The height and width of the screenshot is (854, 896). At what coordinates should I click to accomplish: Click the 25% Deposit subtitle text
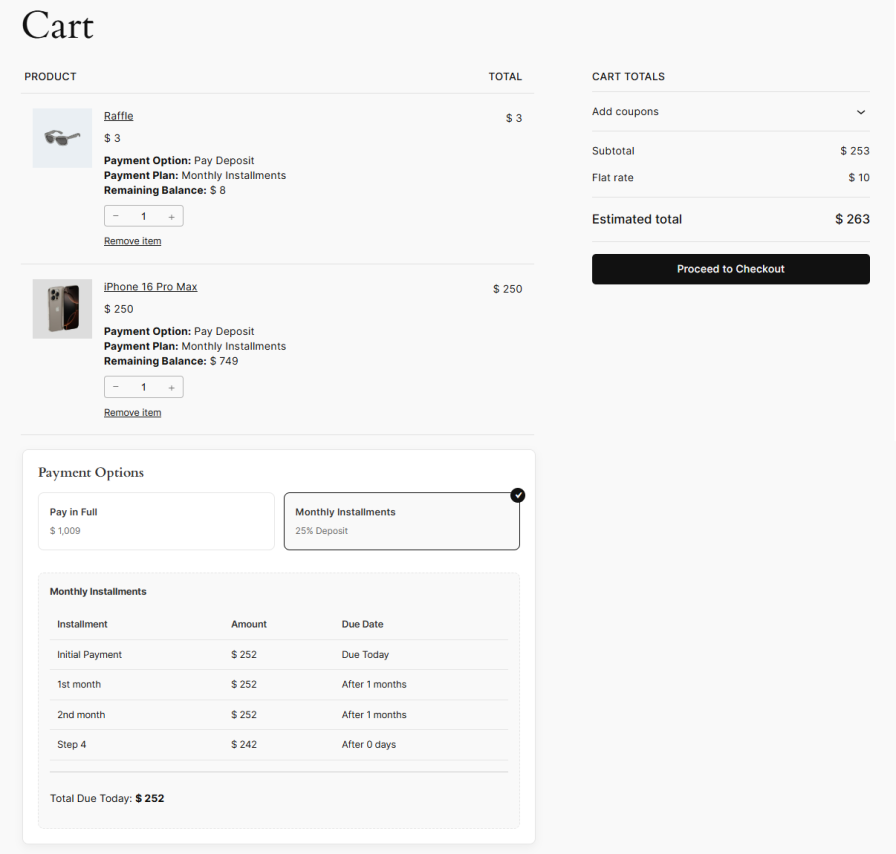(321, 530)
